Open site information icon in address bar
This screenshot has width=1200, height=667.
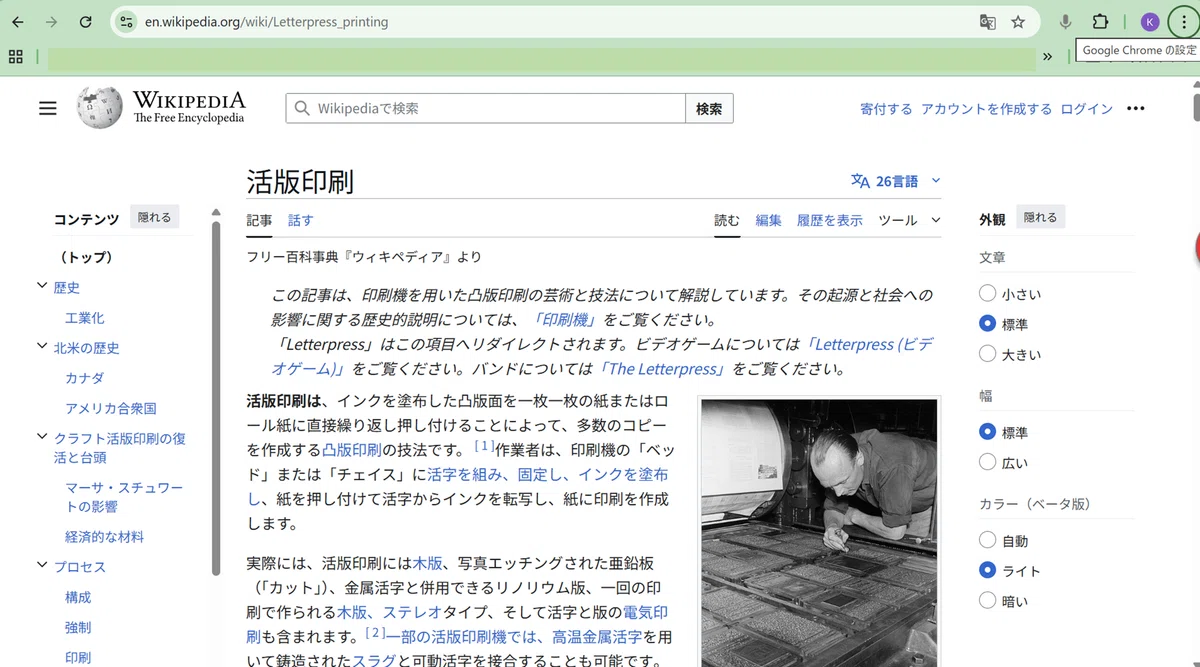pos(125,22)
